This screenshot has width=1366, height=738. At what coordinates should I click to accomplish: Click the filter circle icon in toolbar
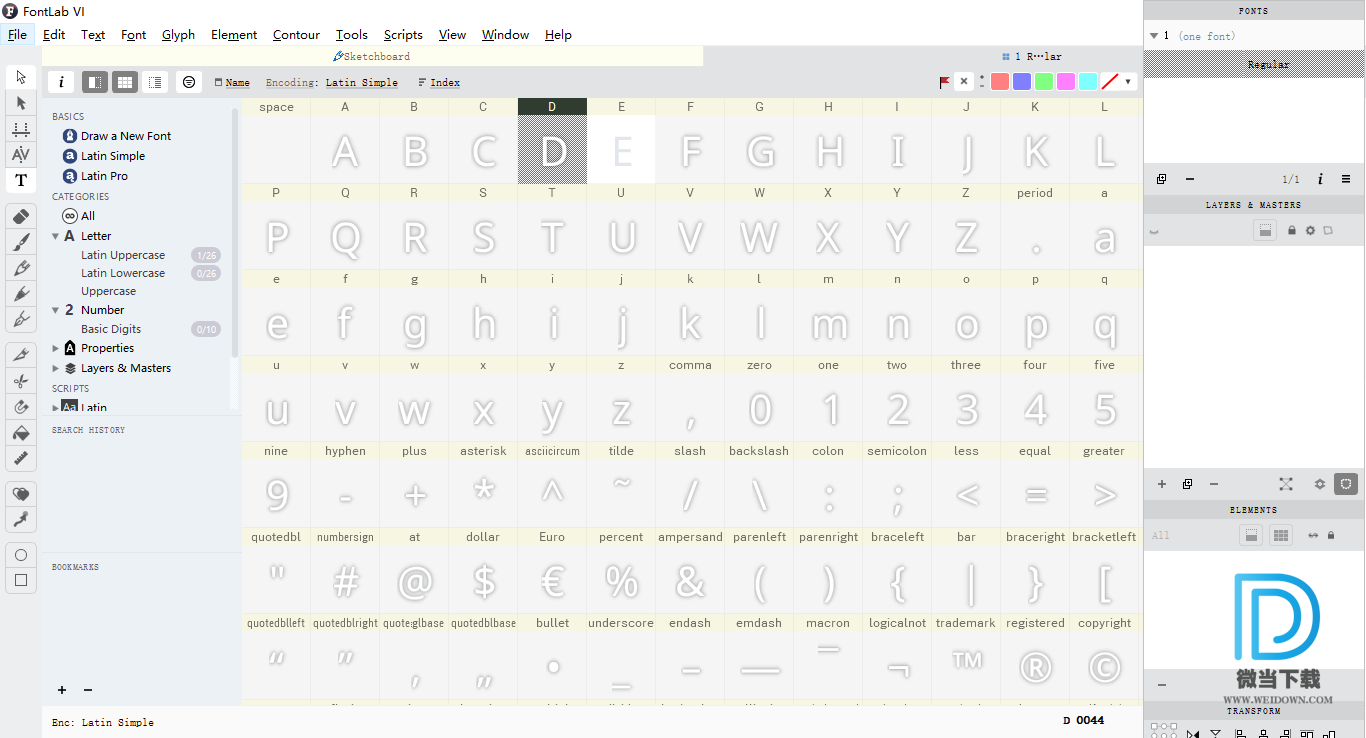pos(189,82)
